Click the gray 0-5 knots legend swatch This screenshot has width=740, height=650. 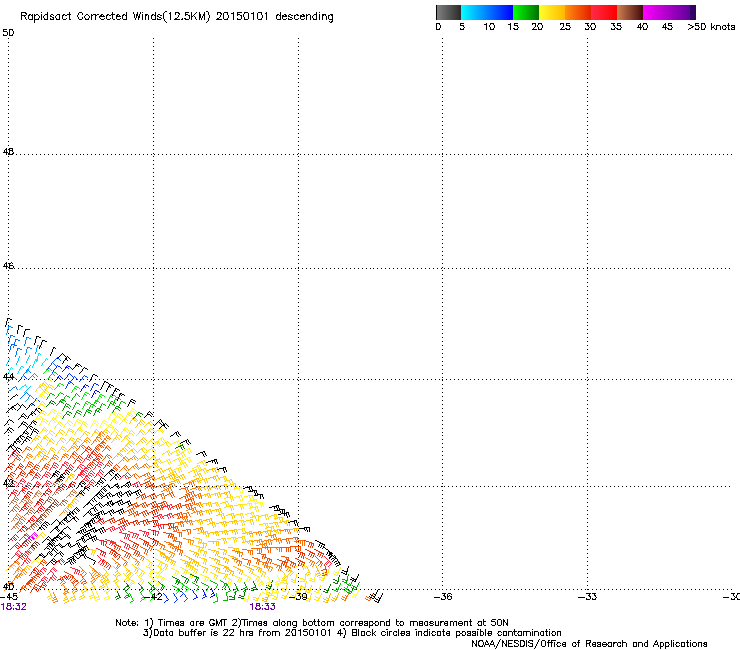coord(448,12)
